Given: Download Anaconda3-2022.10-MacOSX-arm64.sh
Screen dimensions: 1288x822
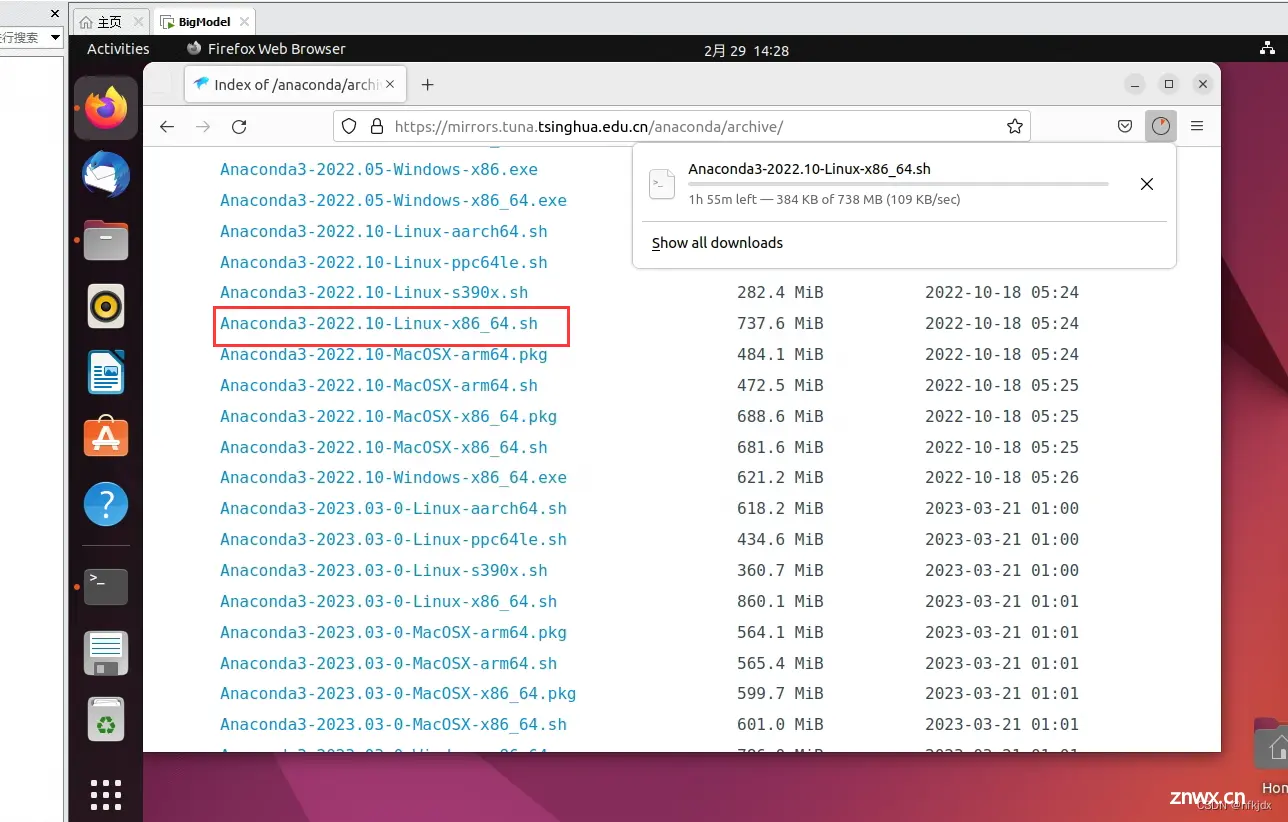Looking at the screenshot, I should tap(379, 386).
